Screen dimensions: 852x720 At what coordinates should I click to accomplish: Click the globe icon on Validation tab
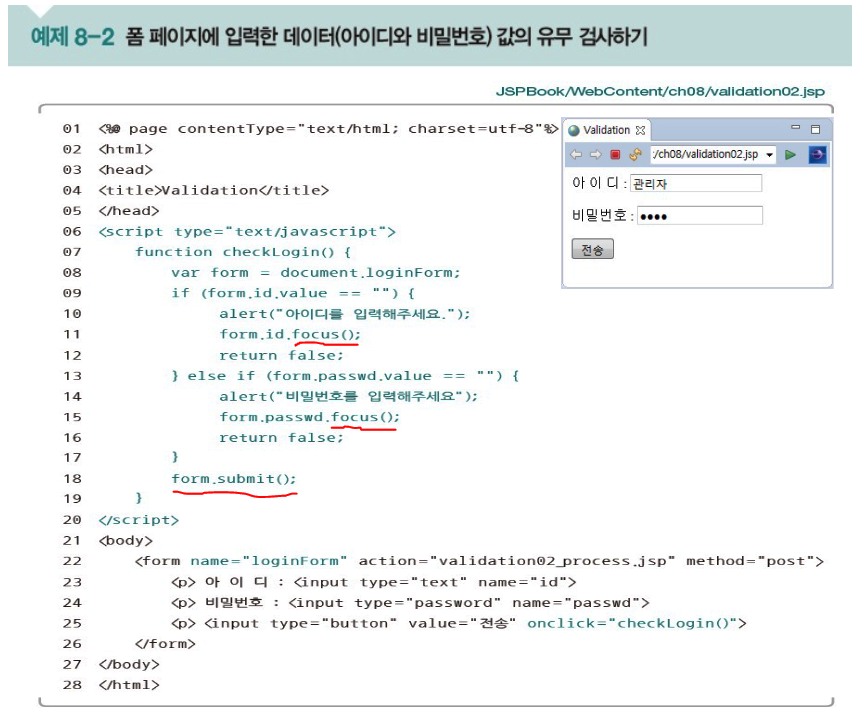coord(574,130)
